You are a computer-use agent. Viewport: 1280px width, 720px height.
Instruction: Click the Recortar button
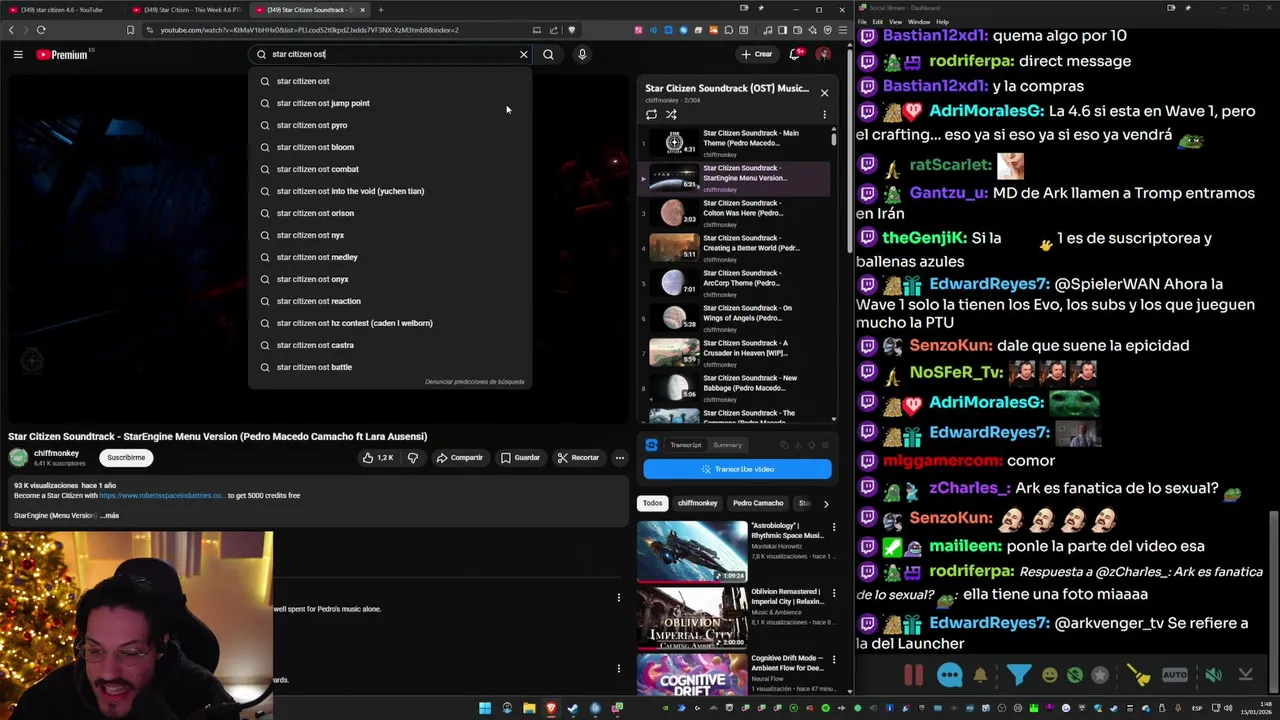579,458
